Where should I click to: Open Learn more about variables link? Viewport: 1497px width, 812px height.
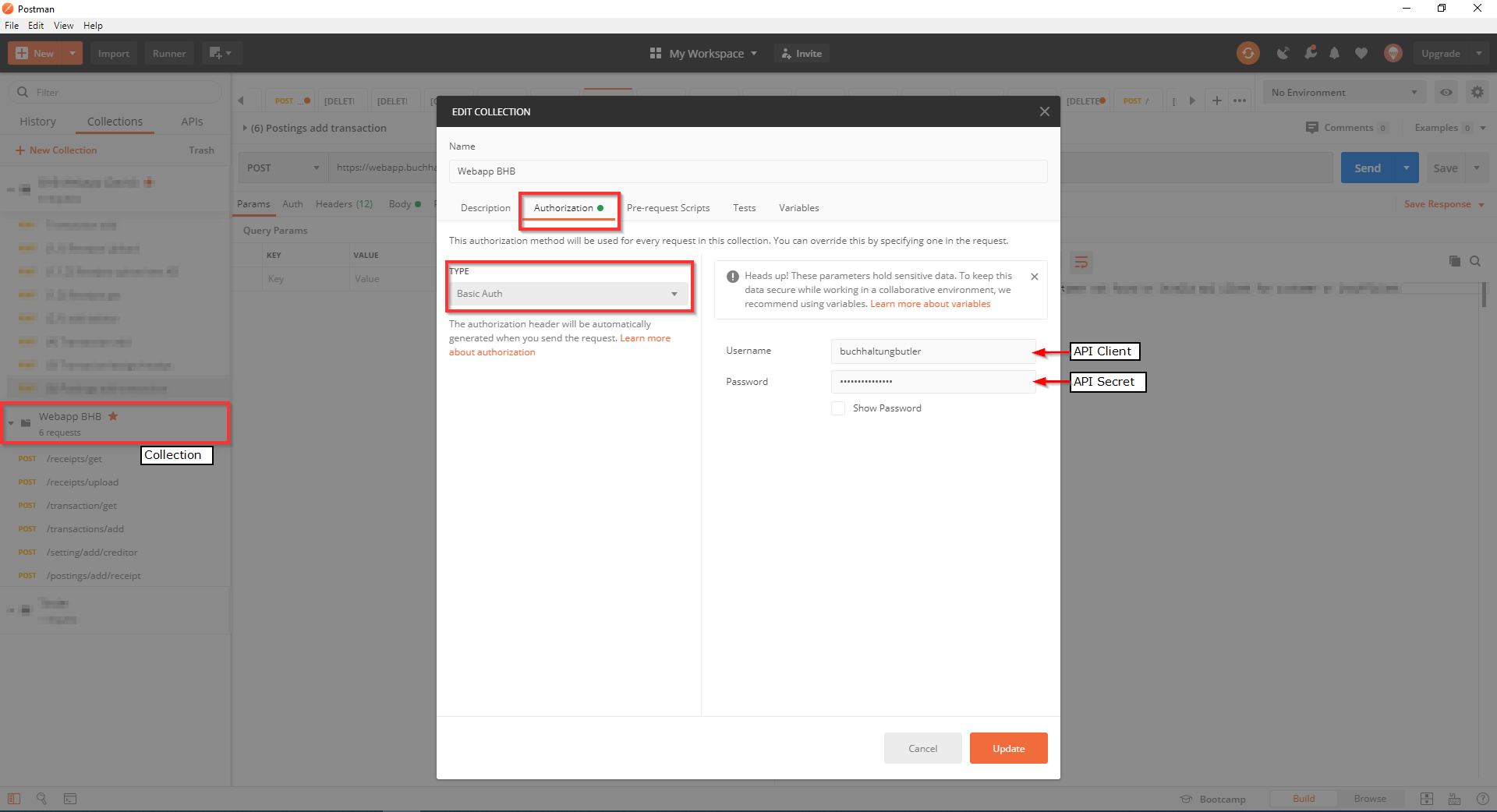tap(930, 304)
